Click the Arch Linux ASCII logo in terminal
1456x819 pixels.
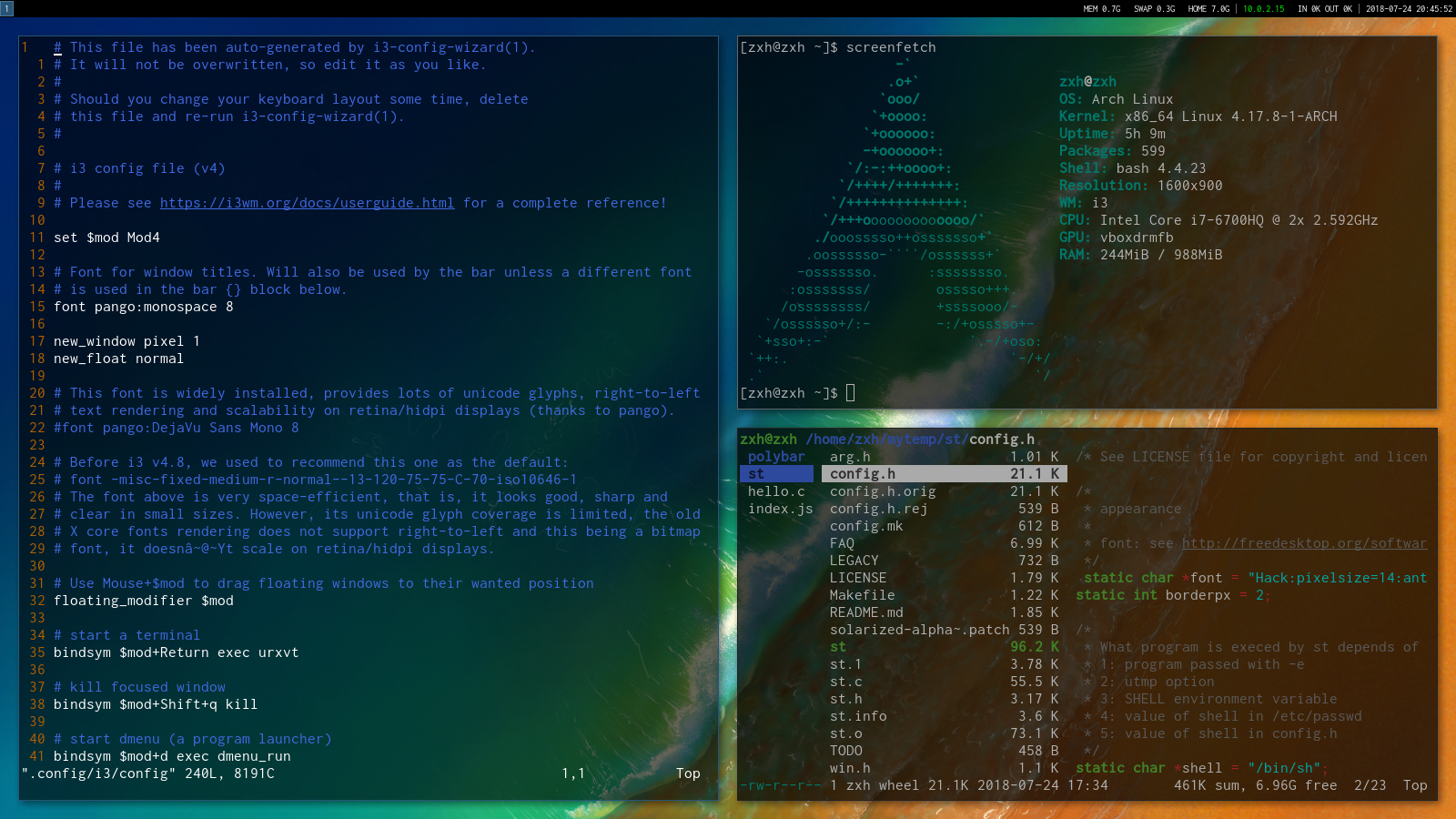pos(901,220)
